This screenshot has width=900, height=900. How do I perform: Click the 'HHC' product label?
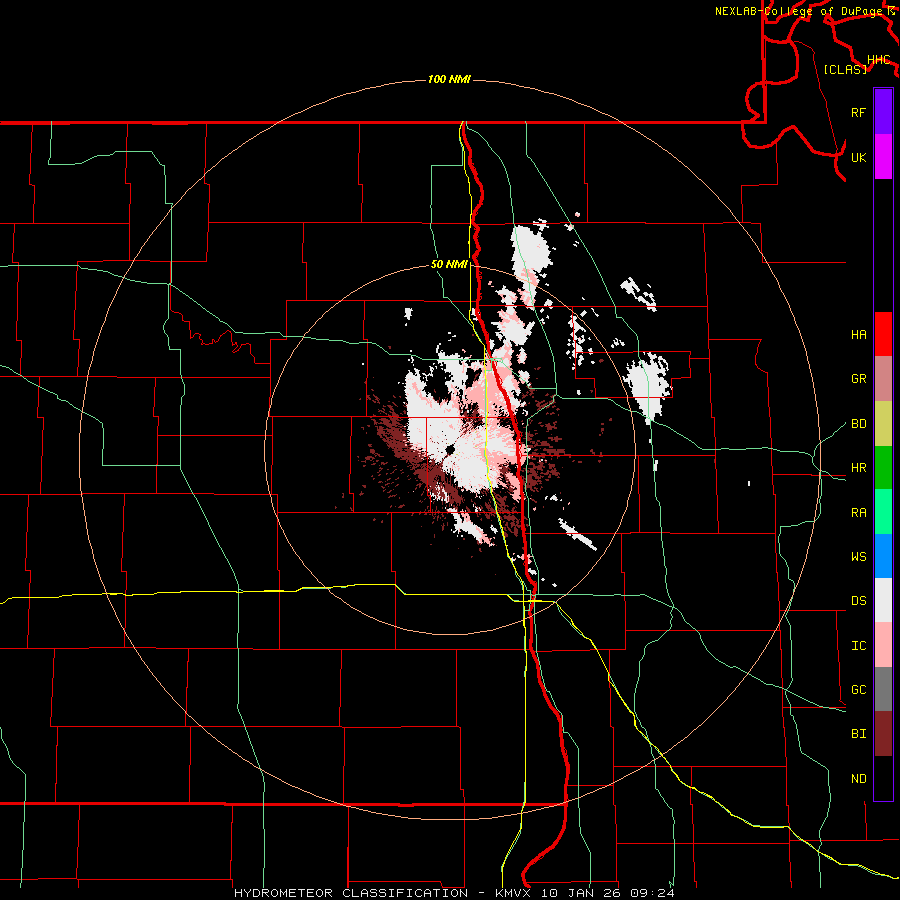[x=878, y=60]
